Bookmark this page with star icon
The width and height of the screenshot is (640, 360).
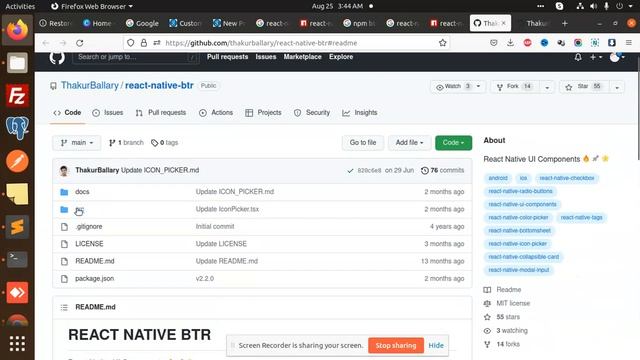click(442, 43)
